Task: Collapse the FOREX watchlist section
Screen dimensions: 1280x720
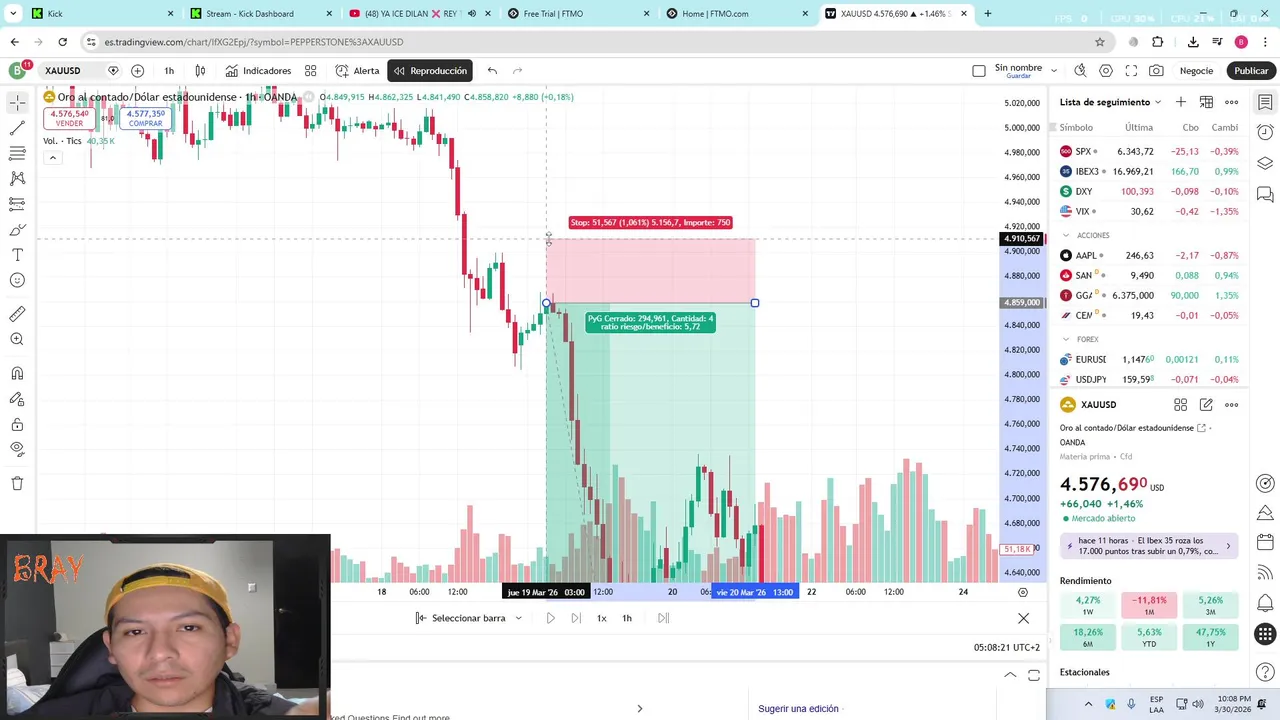Action: coord(1066,339)
